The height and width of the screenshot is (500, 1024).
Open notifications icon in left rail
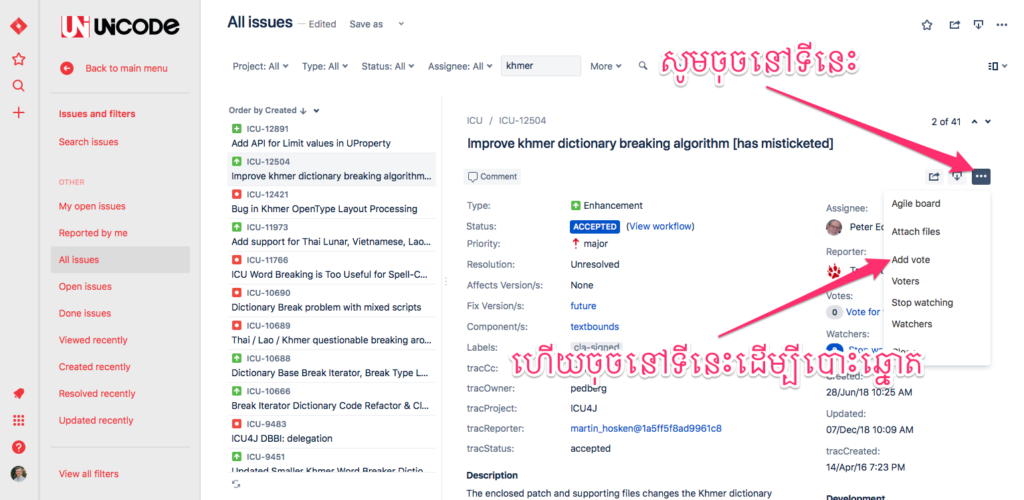point(19,394)
